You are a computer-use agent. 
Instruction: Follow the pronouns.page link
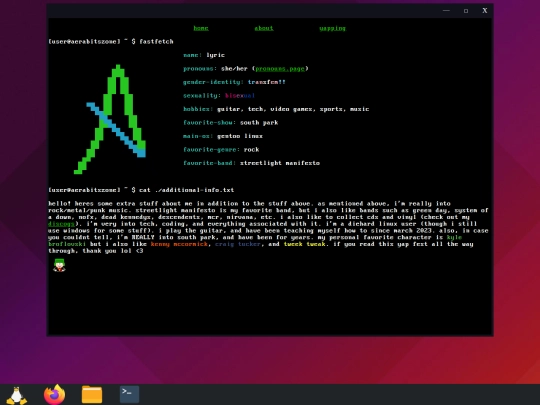point(280,69)
